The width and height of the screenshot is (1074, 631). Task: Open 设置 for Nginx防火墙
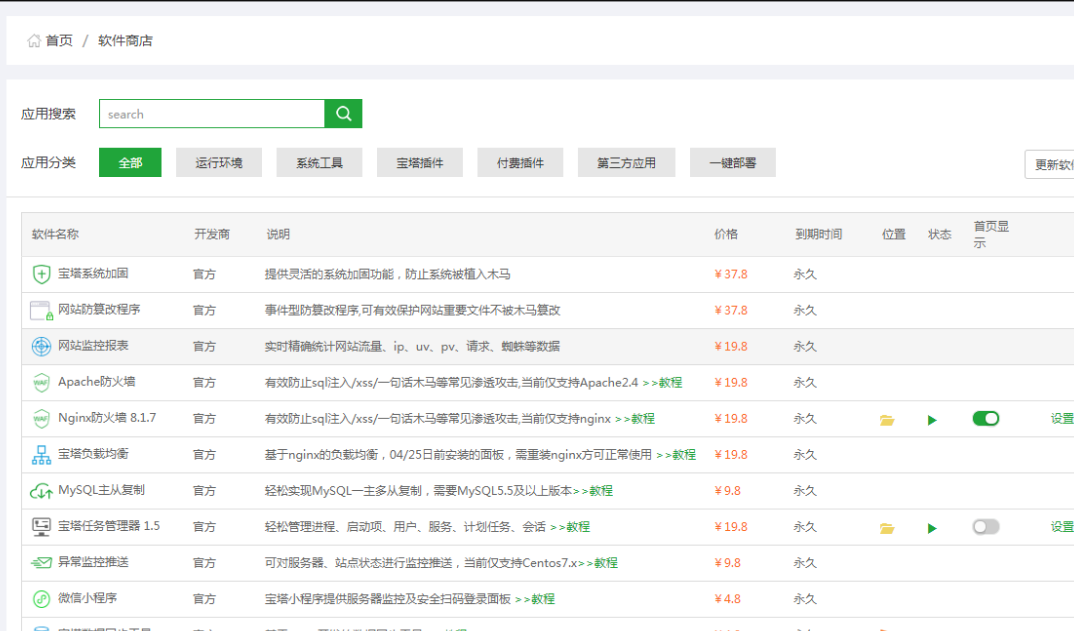pyautogui.click(x=1062, y=419)
